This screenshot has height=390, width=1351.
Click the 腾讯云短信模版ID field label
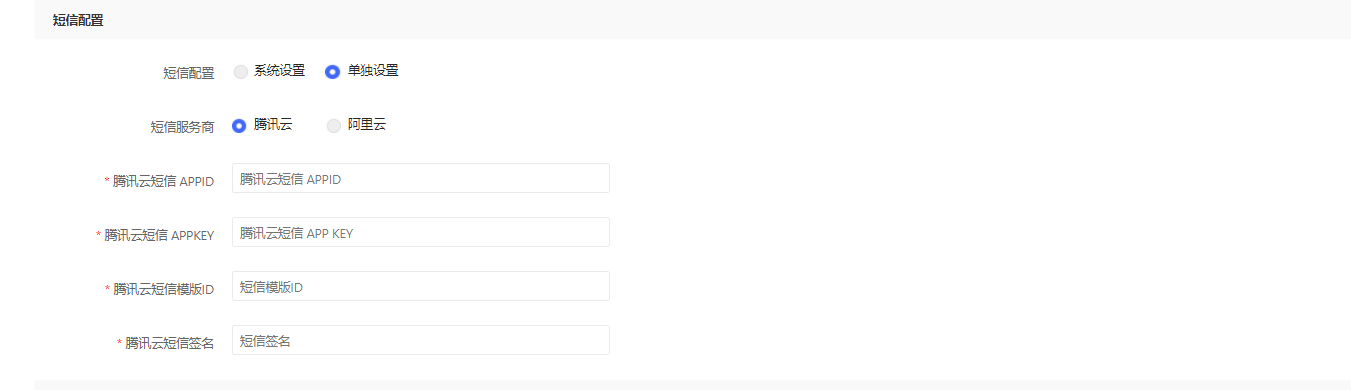pyautogui.click(x=164, y=289)
